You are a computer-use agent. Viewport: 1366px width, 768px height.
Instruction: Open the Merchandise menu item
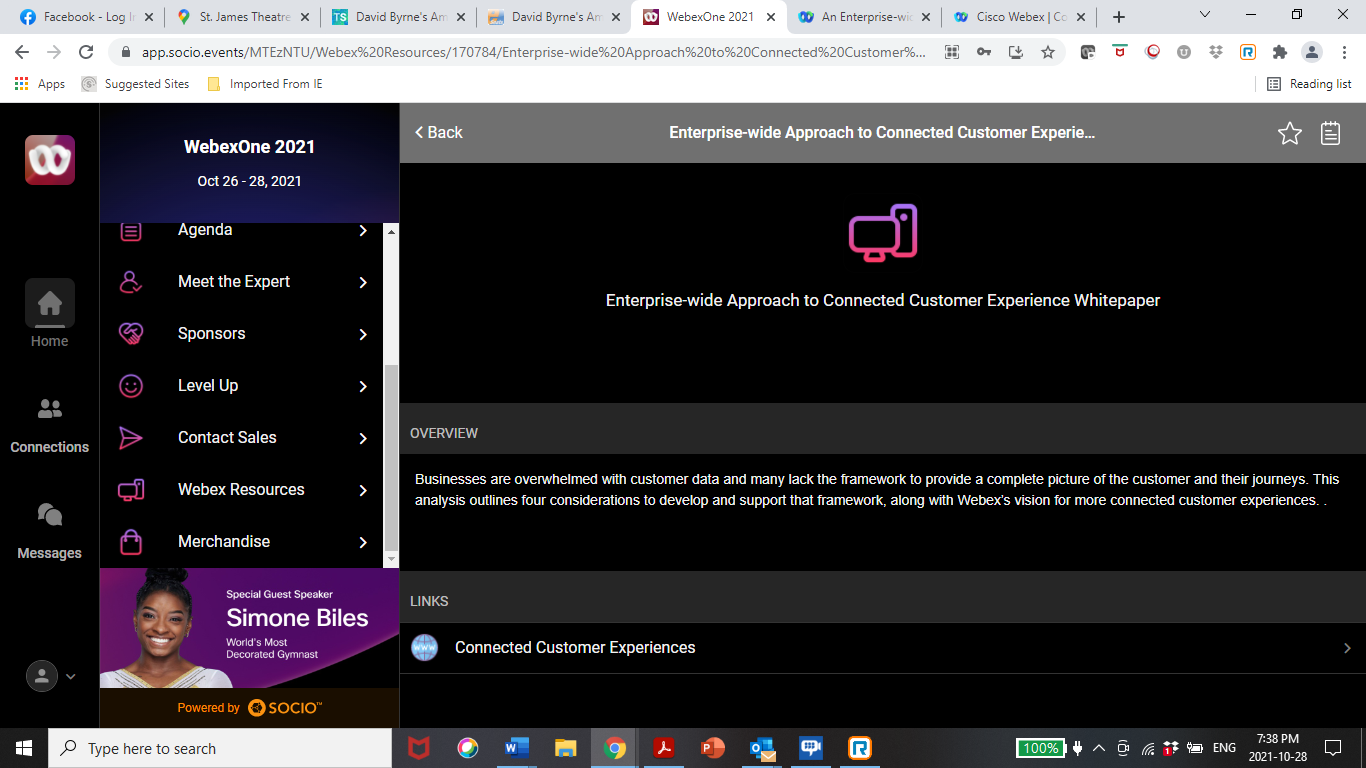[242, 542]
